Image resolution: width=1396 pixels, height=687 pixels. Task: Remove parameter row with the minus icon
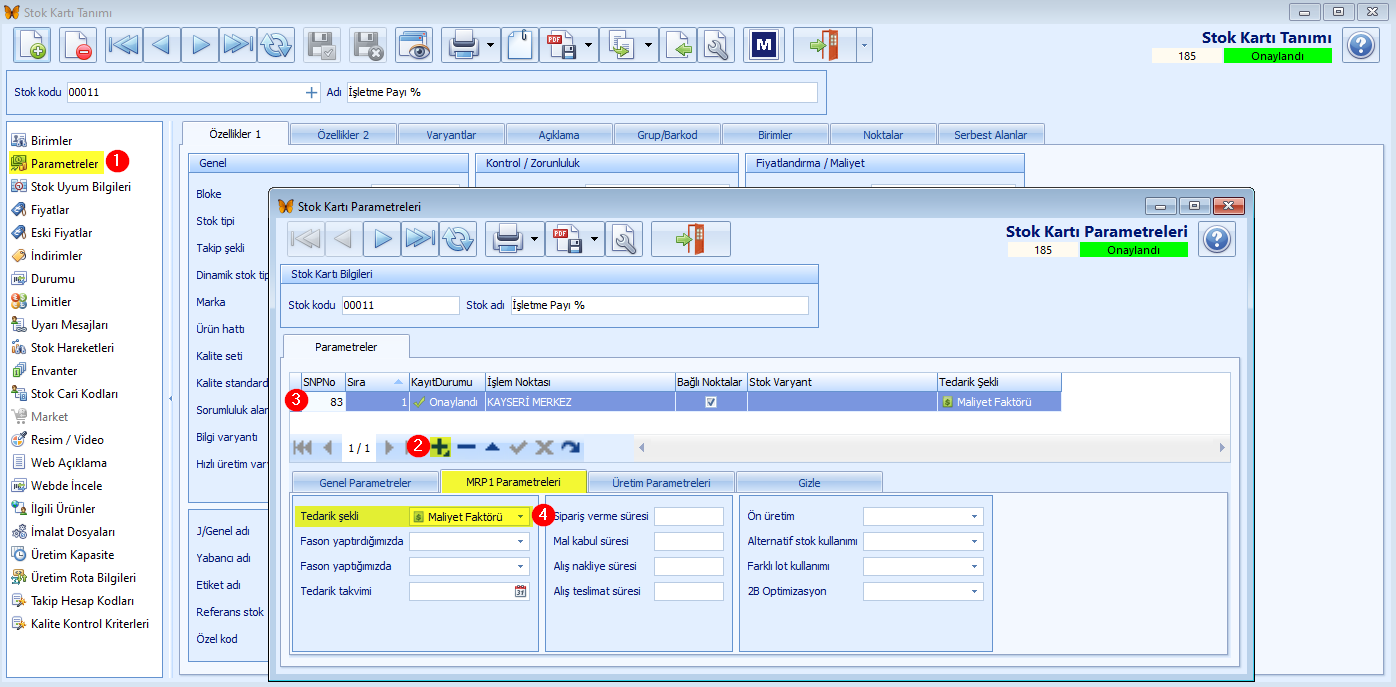pos(466,447)
